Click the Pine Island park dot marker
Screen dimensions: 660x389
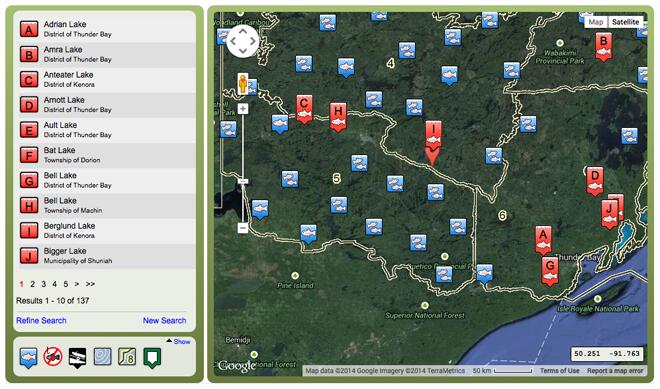pyautogui.click(x=295, y=276)
